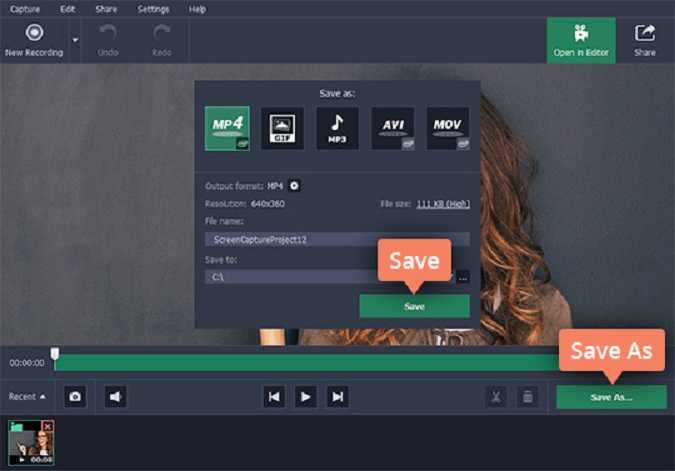This screenshot has width=675, height=471.
Task: Click the green timeline track
Action: click(307, 363)
